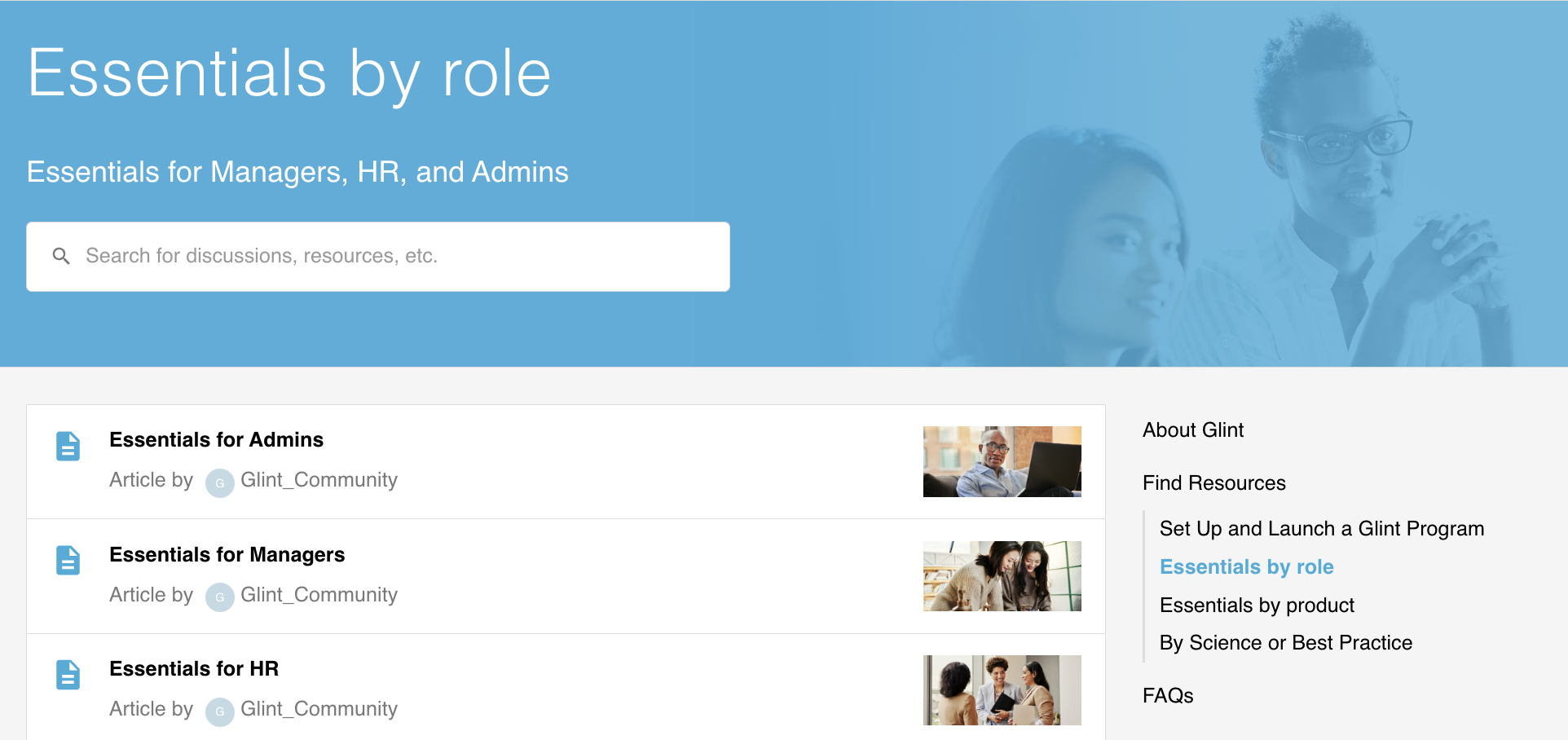This screenshot has width=1568, height=740.
Task: Click the article icon beside Essentials for Managers
Action: coord(68,561)
